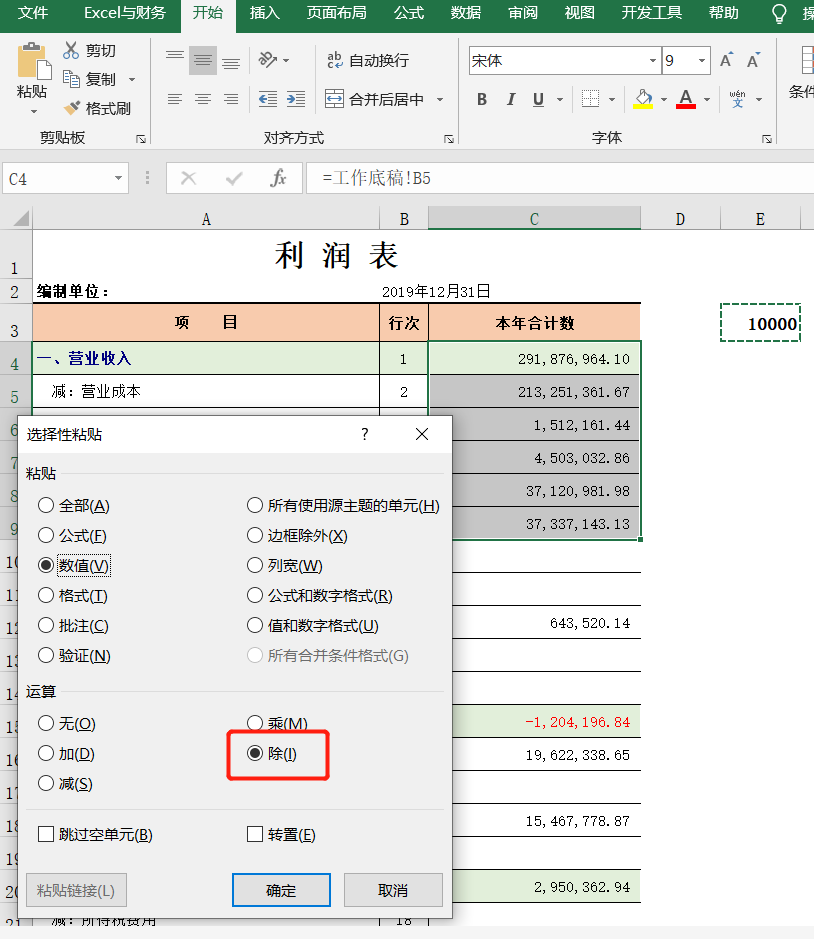Click the 确定 button

[x=281, y=890]
